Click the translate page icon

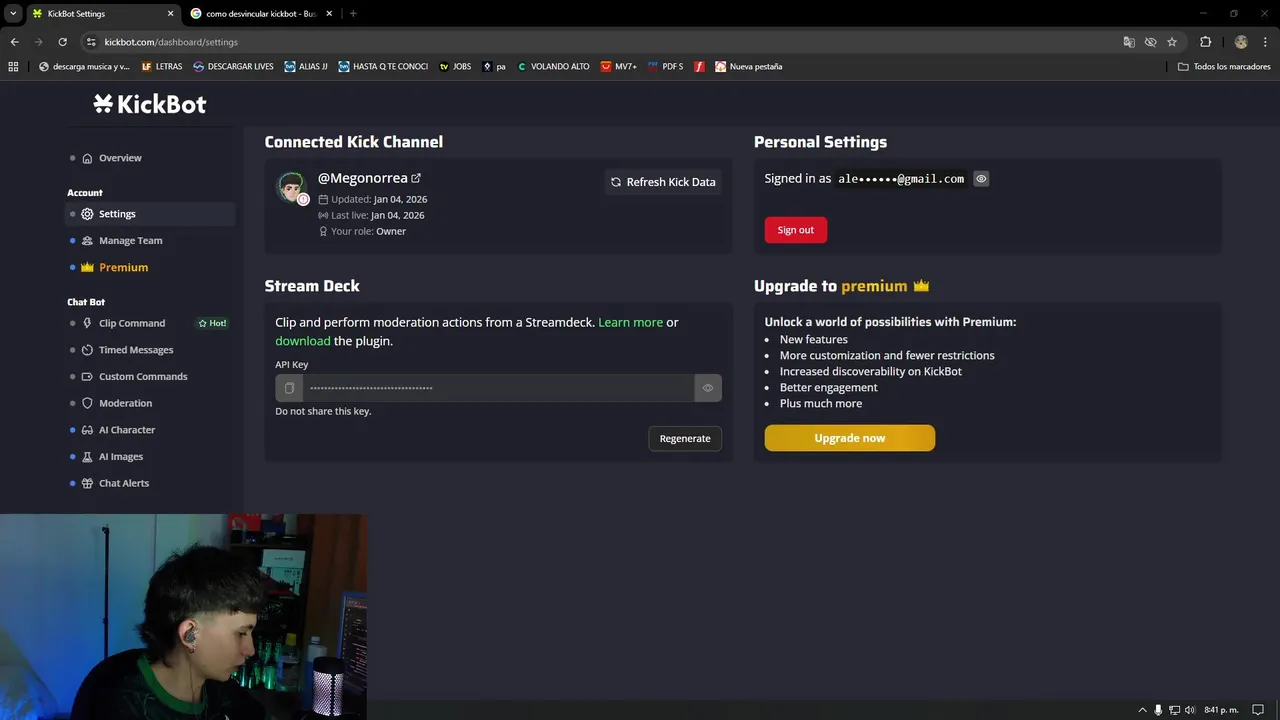click(1129, 42)
